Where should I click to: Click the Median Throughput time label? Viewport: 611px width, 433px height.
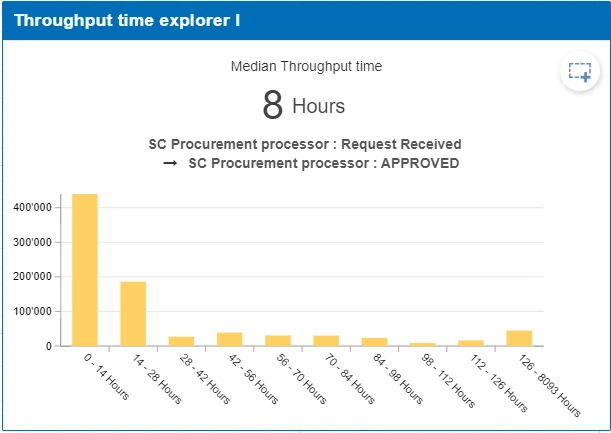306,67
